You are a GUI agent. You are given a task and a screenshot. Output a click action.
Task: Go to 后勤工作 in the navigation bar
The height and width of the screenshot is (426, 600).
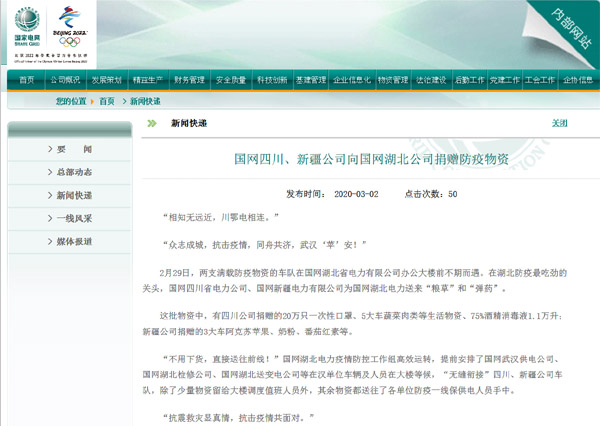tap(470, 80)
